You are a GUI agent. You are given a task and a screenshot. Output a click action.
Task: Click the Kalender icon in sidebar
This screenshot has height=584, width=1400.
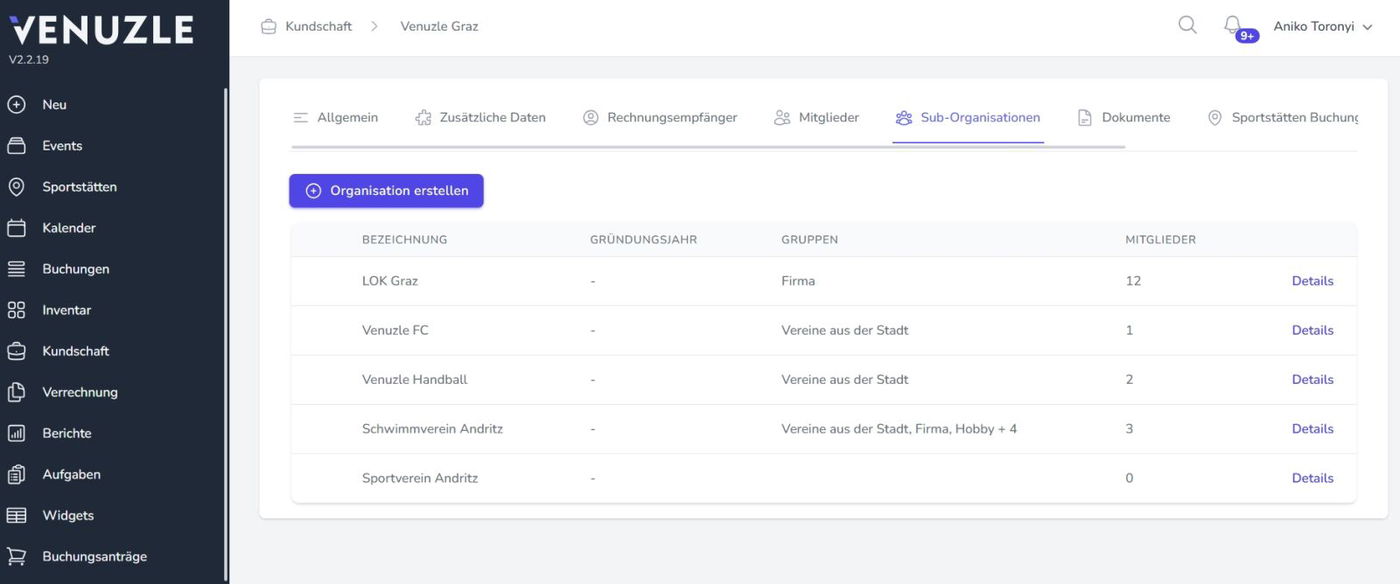[x=16, y=228]
